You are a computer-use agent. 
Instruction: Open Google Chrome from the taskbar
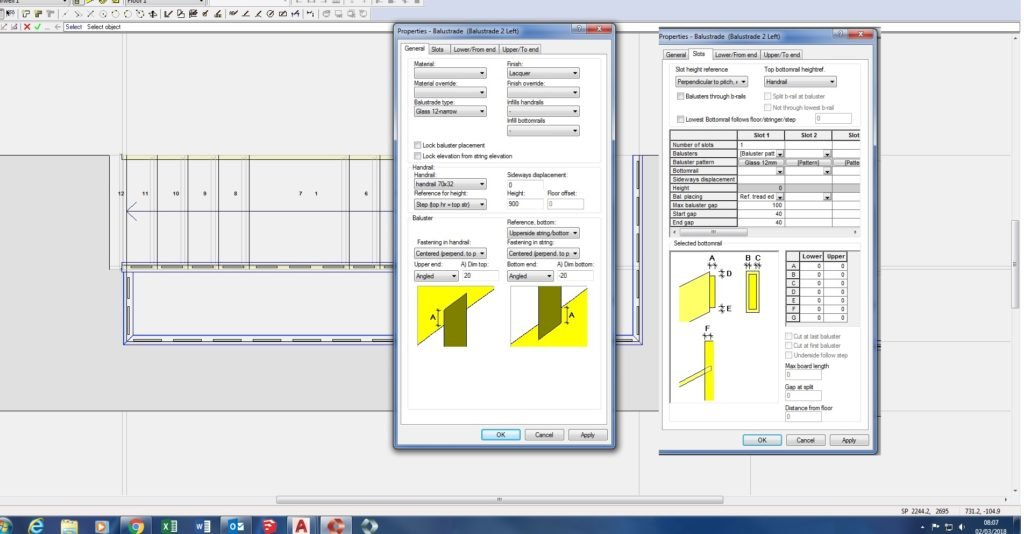(x=135, y=525)
